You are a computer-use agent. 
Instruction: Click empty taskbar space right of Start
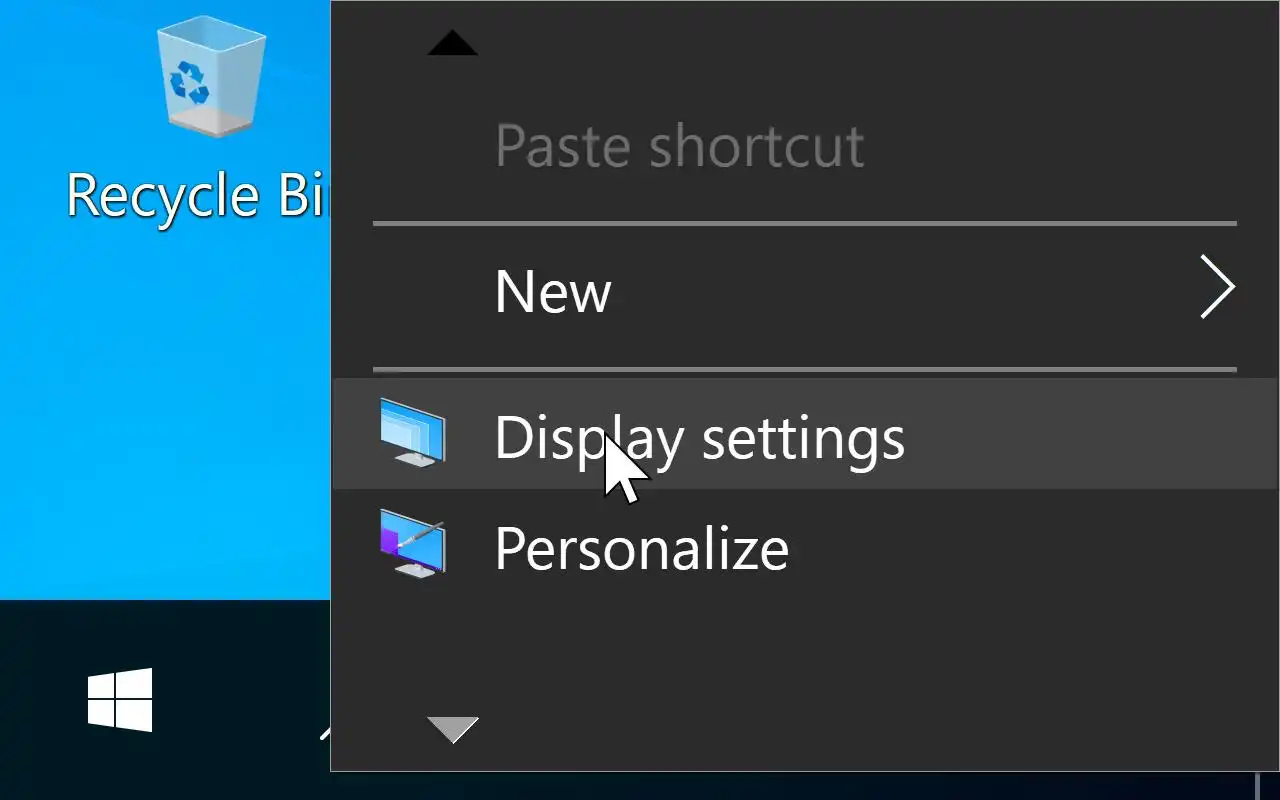click(x=230, y=700)
